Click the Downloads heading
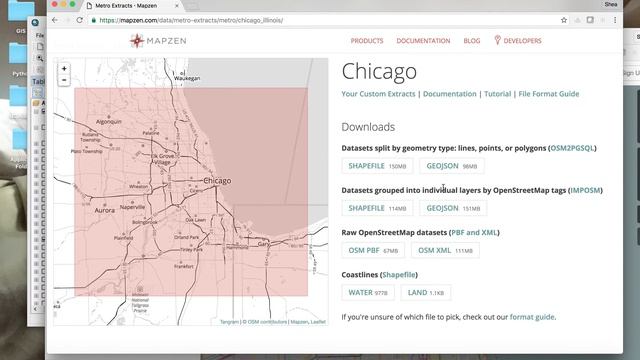This screenshot has height=360, width=640. [368, 127]
